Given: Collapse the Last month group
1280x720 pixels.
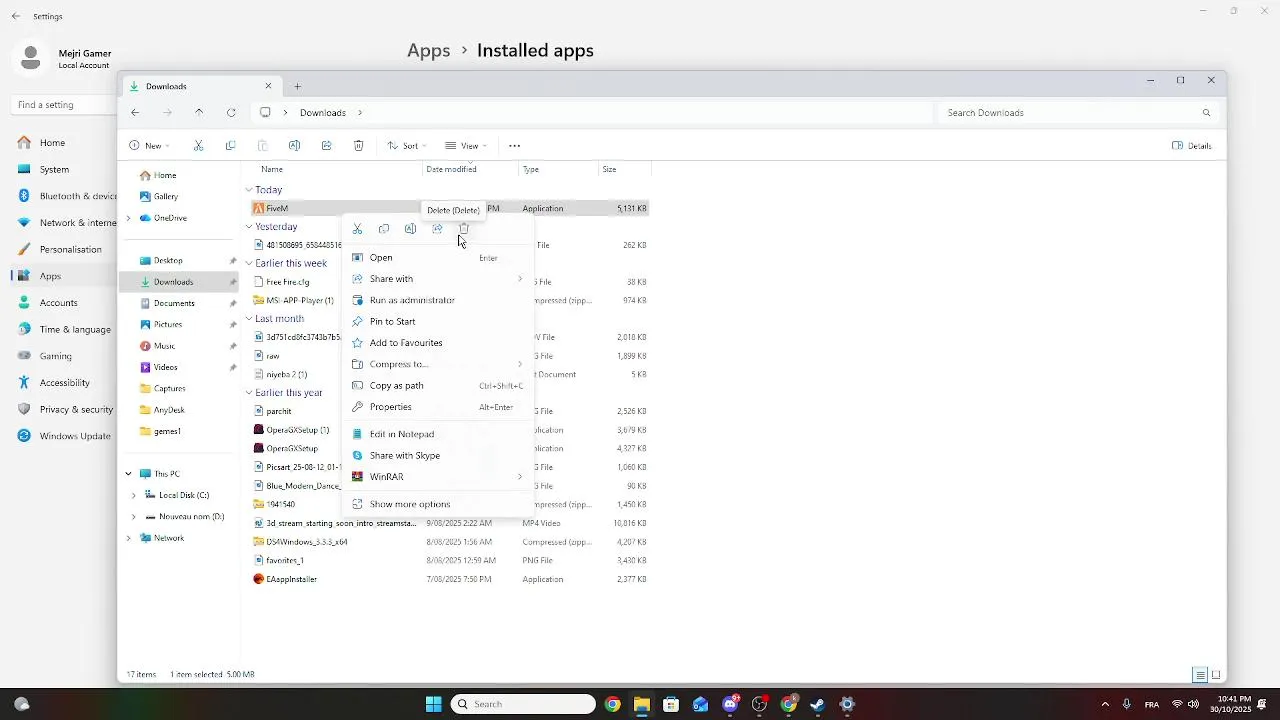Looking at the screenshot, I should (249, 319).
